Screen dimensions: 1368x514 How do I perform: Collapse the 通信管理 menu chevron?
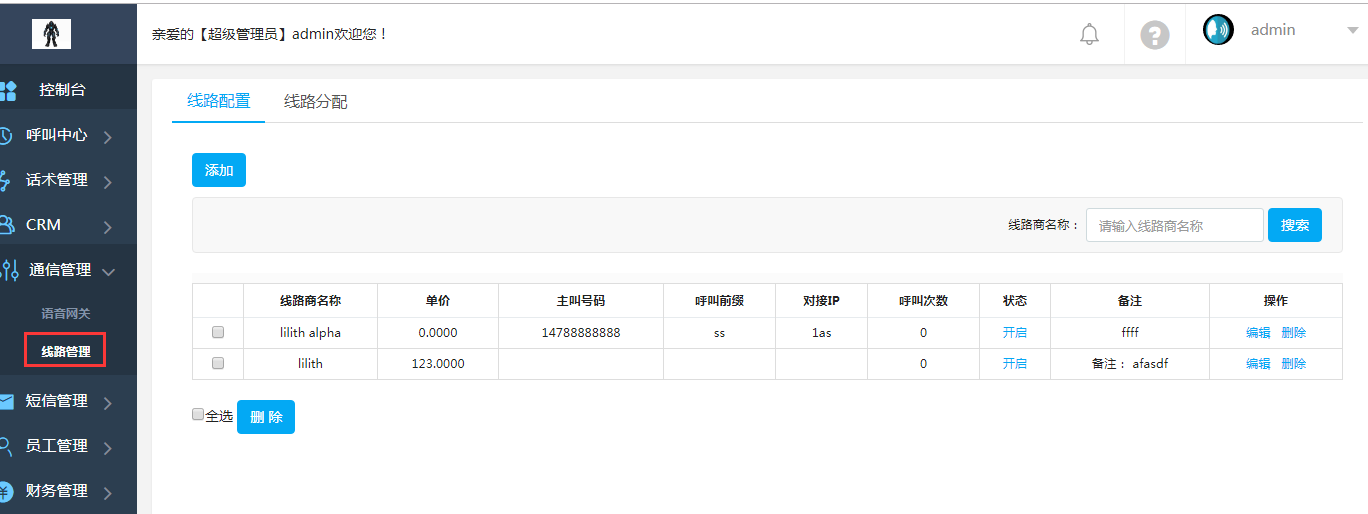(x=108, y=271)
